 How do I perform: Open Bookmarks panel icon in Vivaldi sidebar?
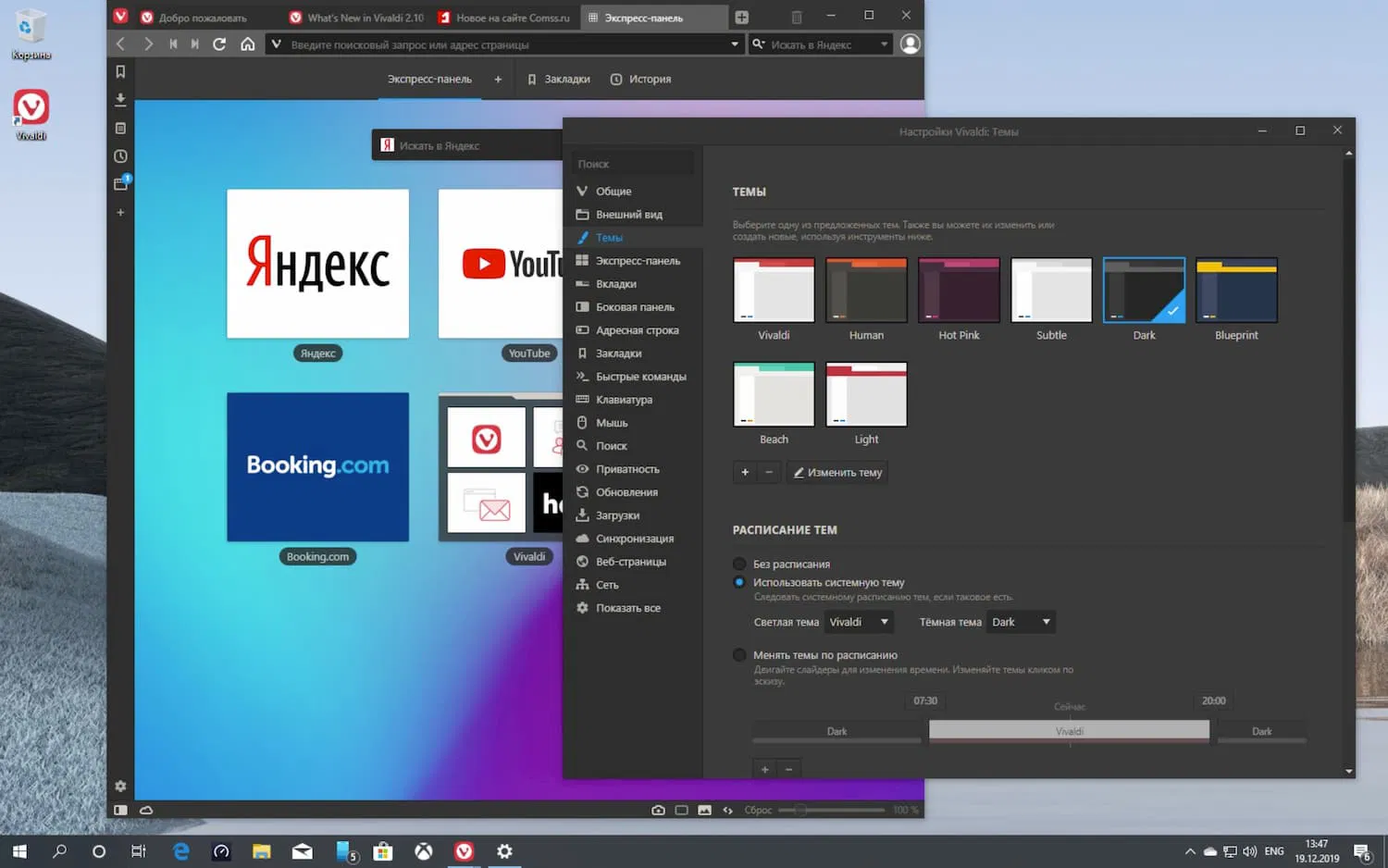[x=120, y=71]
